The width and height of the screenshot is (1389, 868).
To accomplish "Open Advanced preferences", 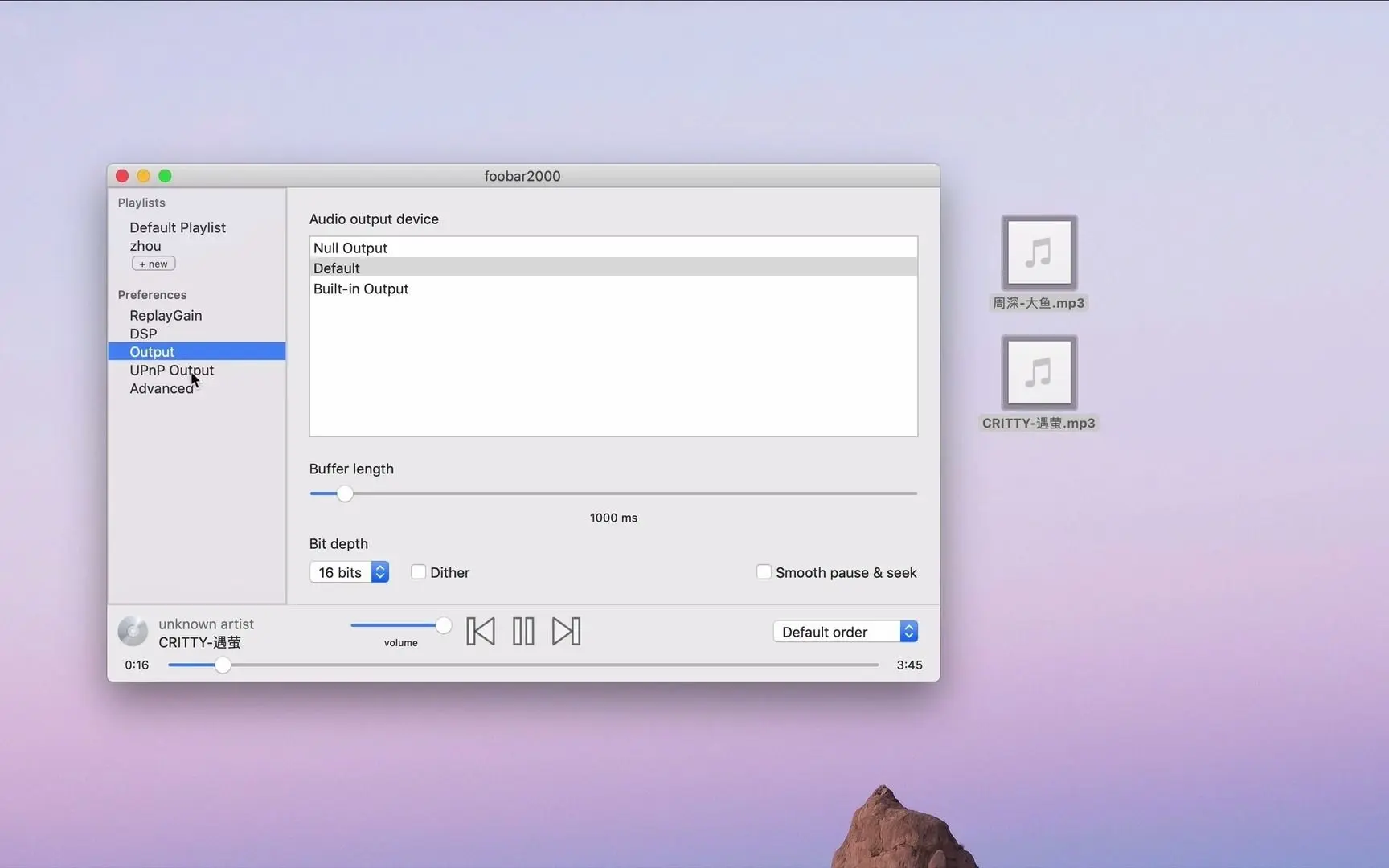I will click(x=162, y=388).
